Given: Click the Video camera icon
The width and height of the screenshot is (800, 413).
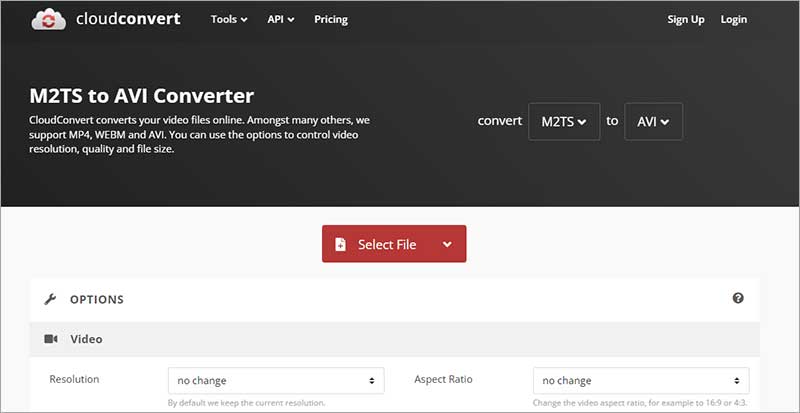Looking at the screenshot, I should tap(51, 339).
